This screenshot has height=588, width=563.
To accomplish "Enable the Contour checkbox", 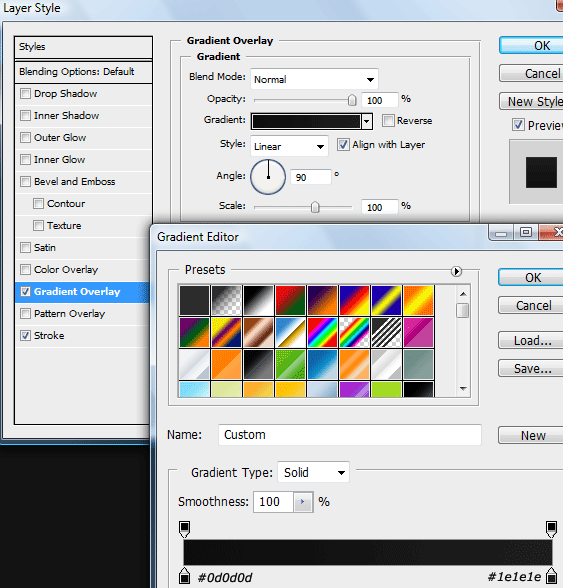I will click(x=38, y=204).
